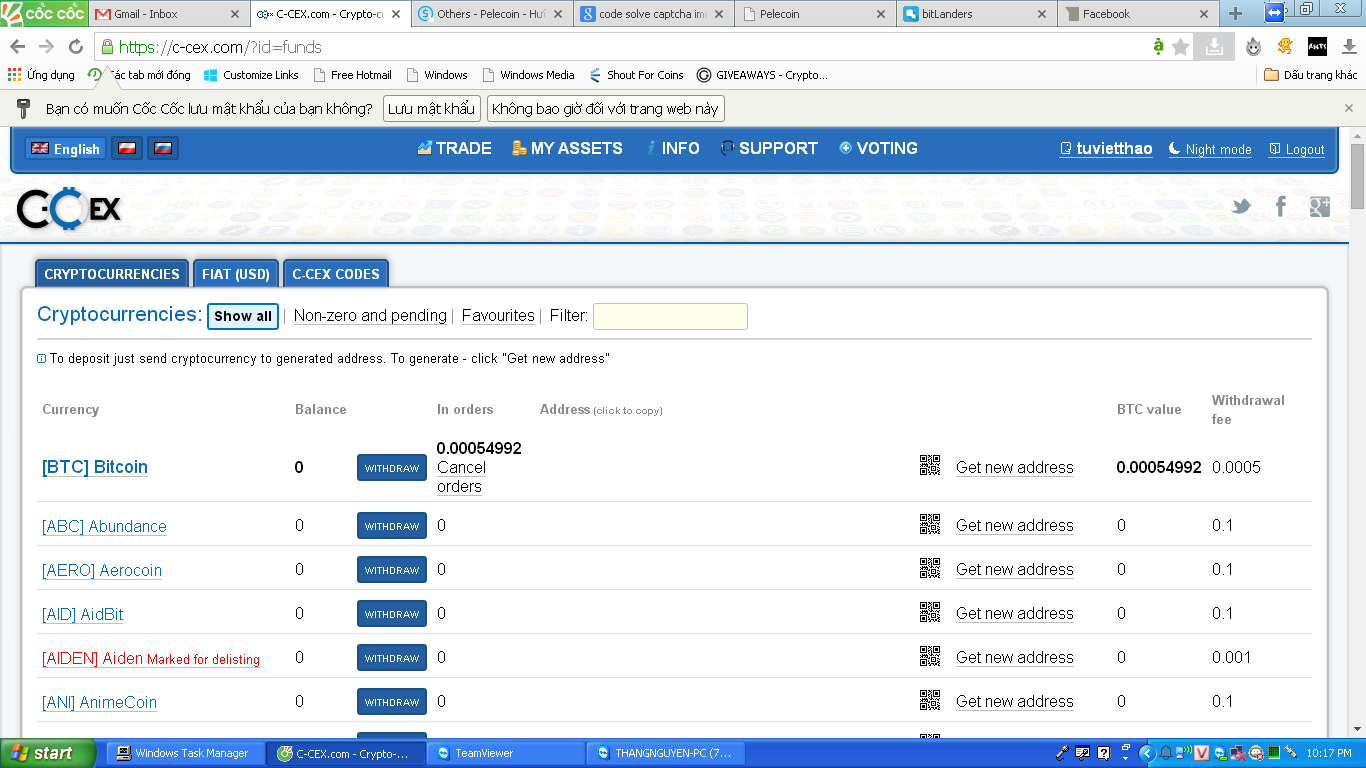Open Dấu trang khác bookmarks folder
The image size is (1366, 768).
1311,75
